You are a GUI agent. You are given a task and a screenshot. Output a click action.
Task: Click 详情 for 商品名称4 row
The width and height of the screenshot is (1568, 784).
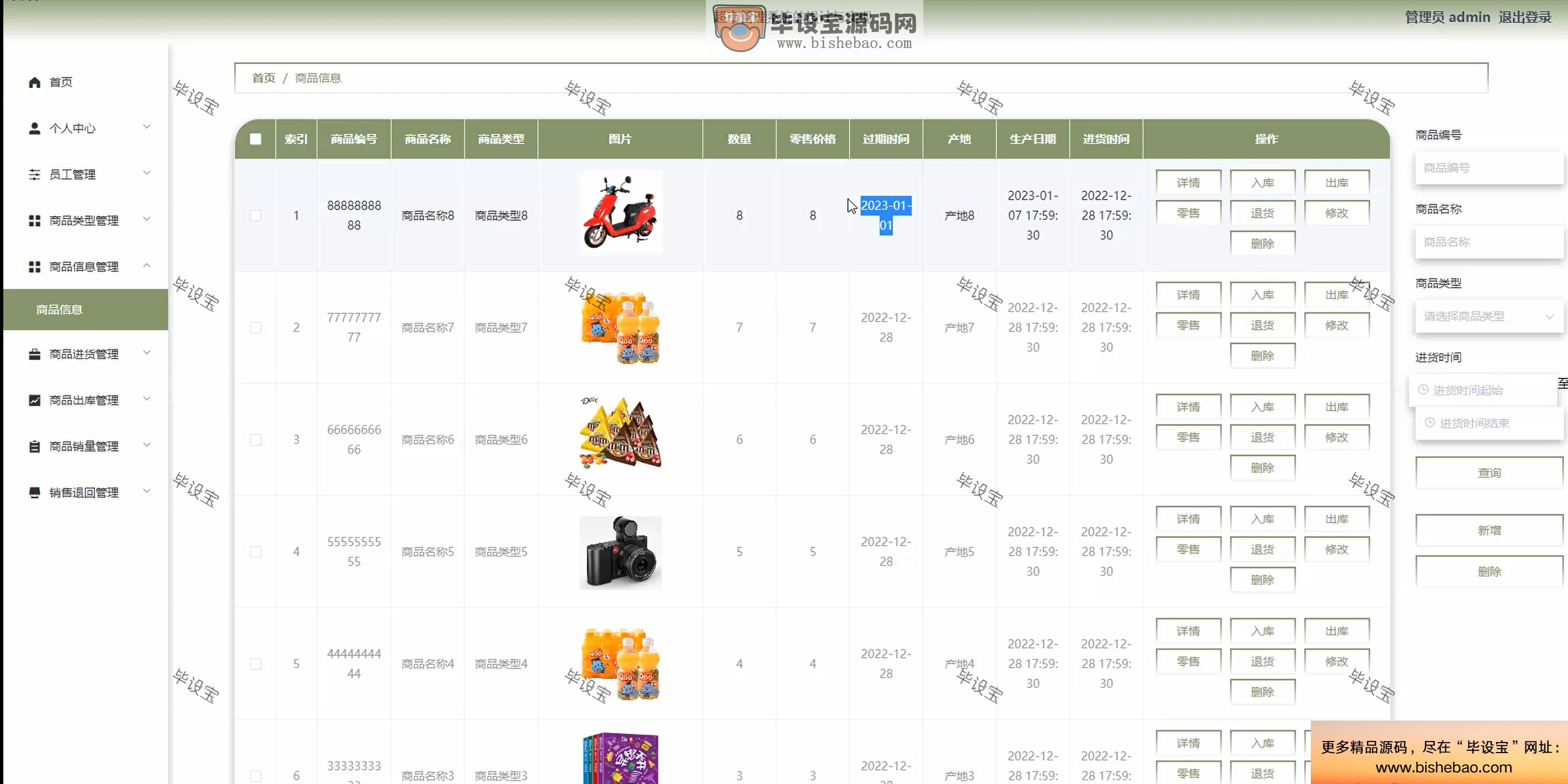(x=1188, y=631)
